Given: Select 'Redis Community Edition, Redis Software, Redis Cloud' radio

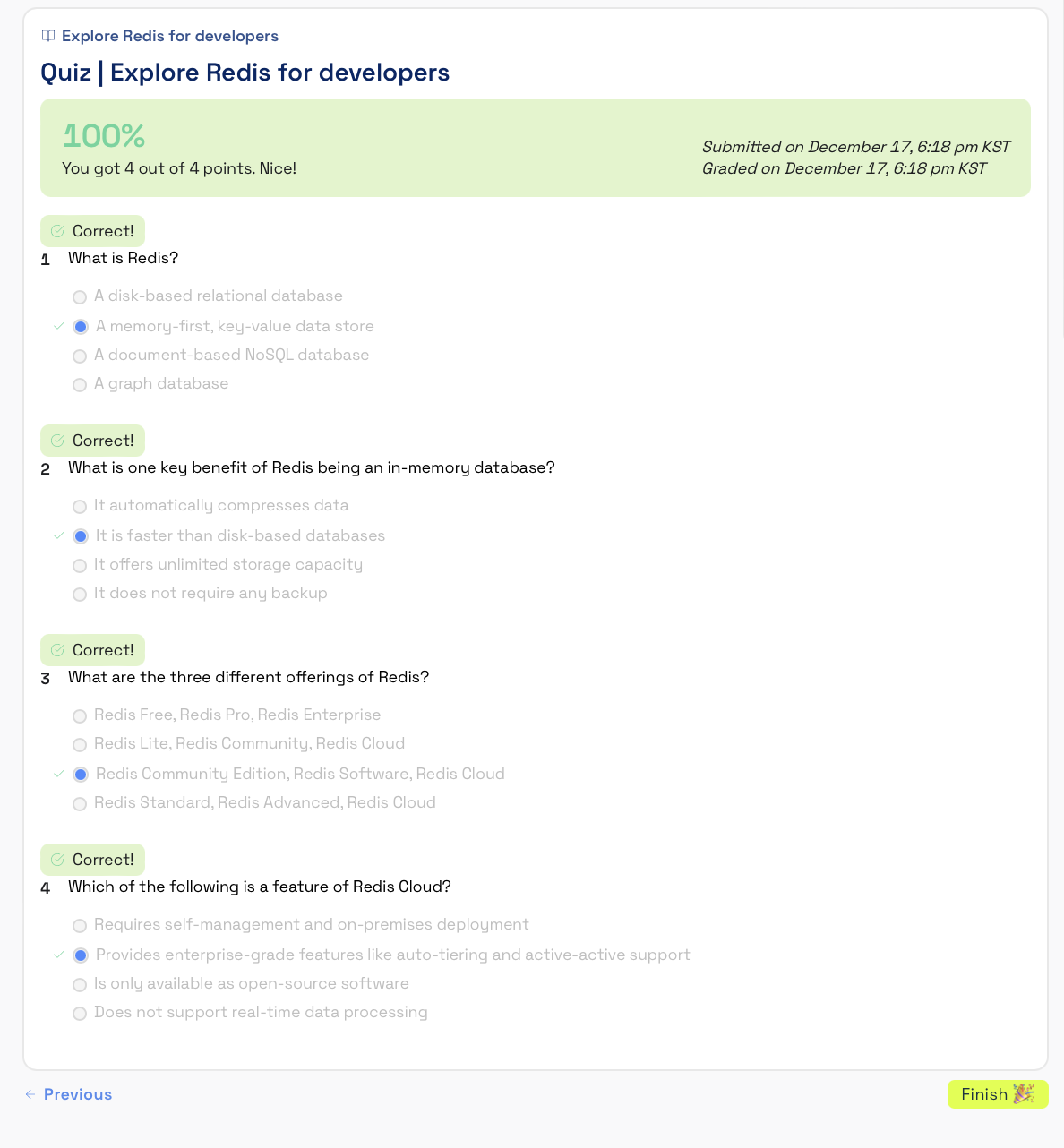Looking at the screenshot, I should point(81,775).
